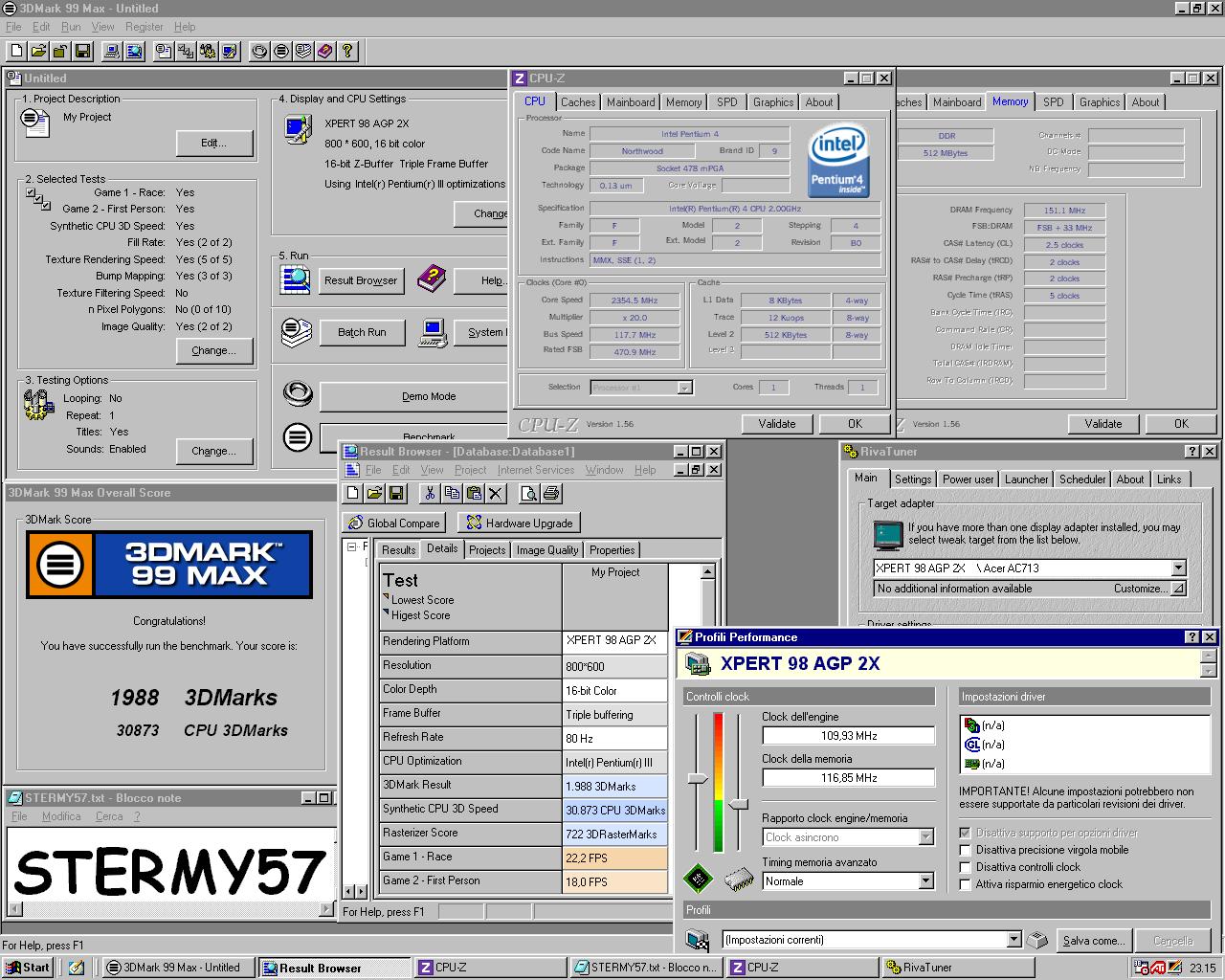Open the Modifica menu in Blocco note

click(61, 816)
